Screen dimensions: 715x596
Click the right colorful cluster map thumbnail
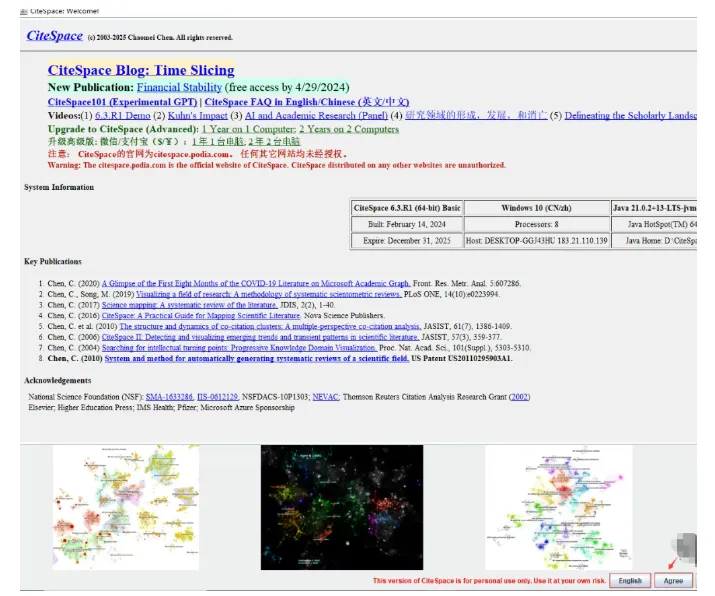tap(559, 508)
